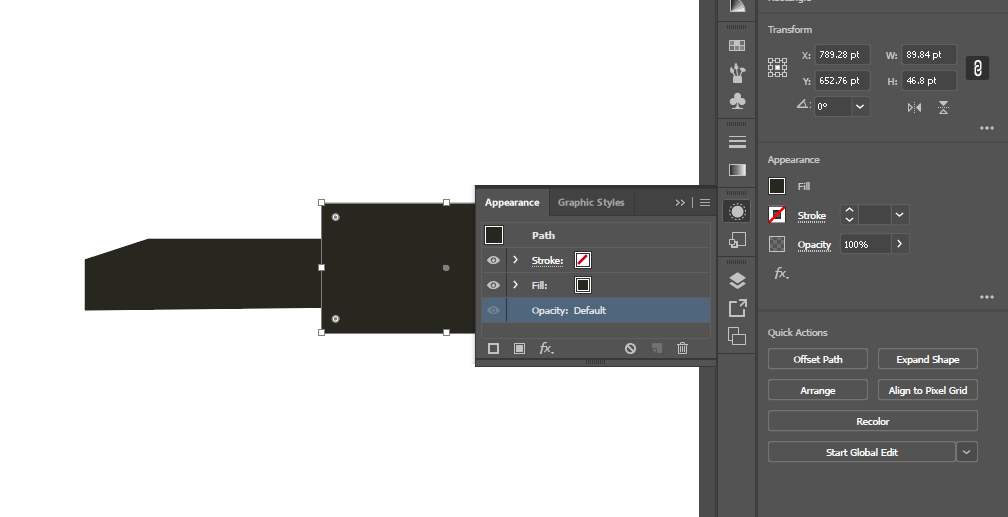Open the Stroke panel icon
Image resolution: width=1008 pixels, height=517 pixels.
pos(737,141)
